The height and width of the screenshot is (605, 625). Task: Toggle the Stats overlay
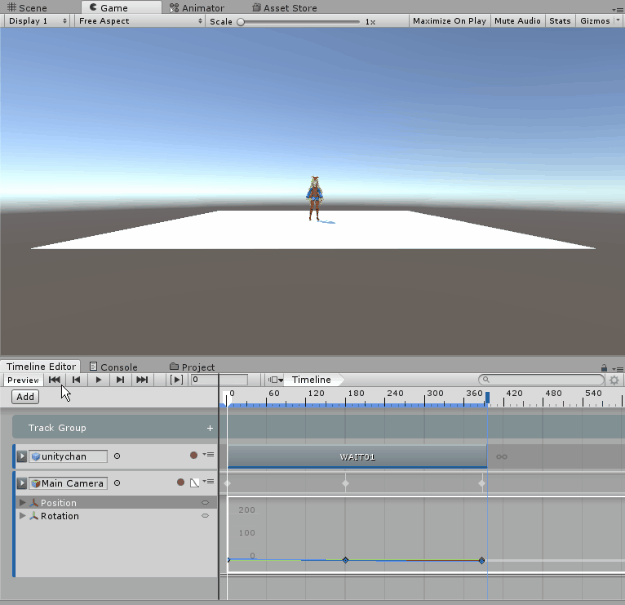(x=560, y=21)
